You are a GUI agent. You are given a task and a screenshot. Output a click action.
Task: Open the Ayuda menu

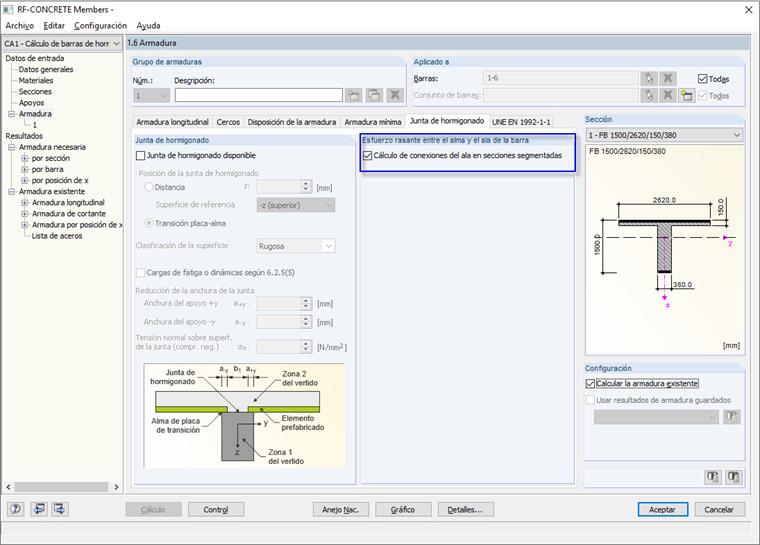(x=148, y=26)
